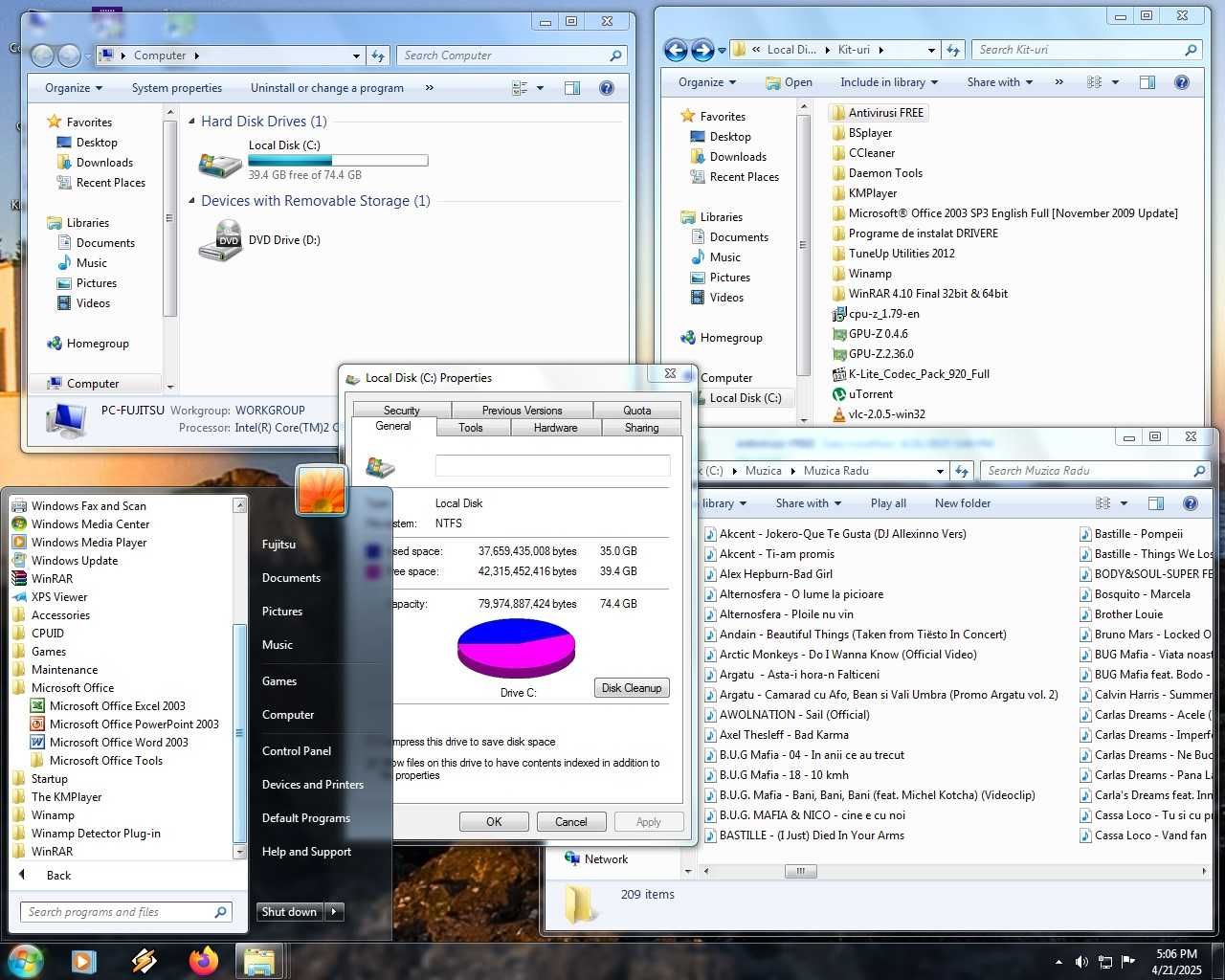The image size is (1225, 980).
Task: Click Search programs and files box
Action: [x=125, y=912]
